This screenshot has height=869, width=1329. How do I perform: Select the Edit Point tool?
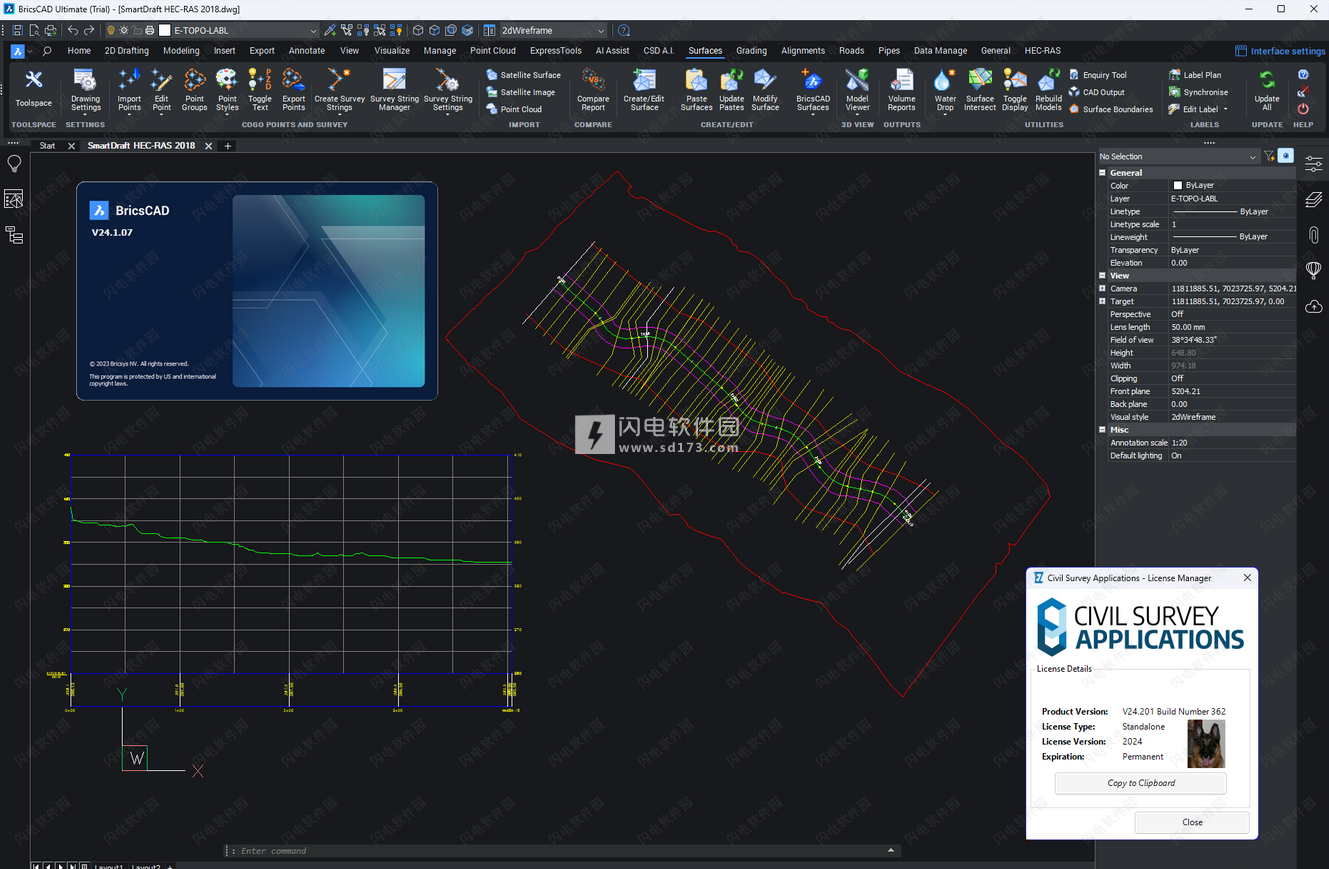(161, 90)
